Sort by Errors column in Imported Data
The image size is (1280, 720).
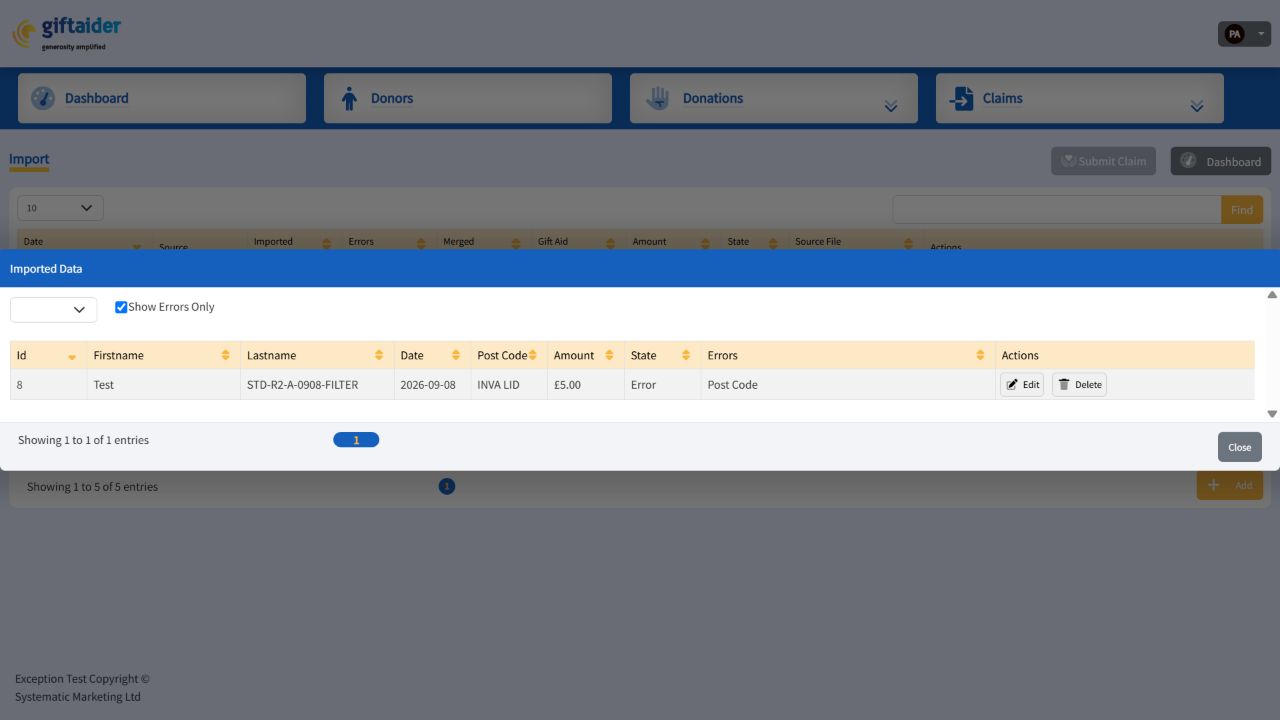pyautogui.click(x=980, y=355)
